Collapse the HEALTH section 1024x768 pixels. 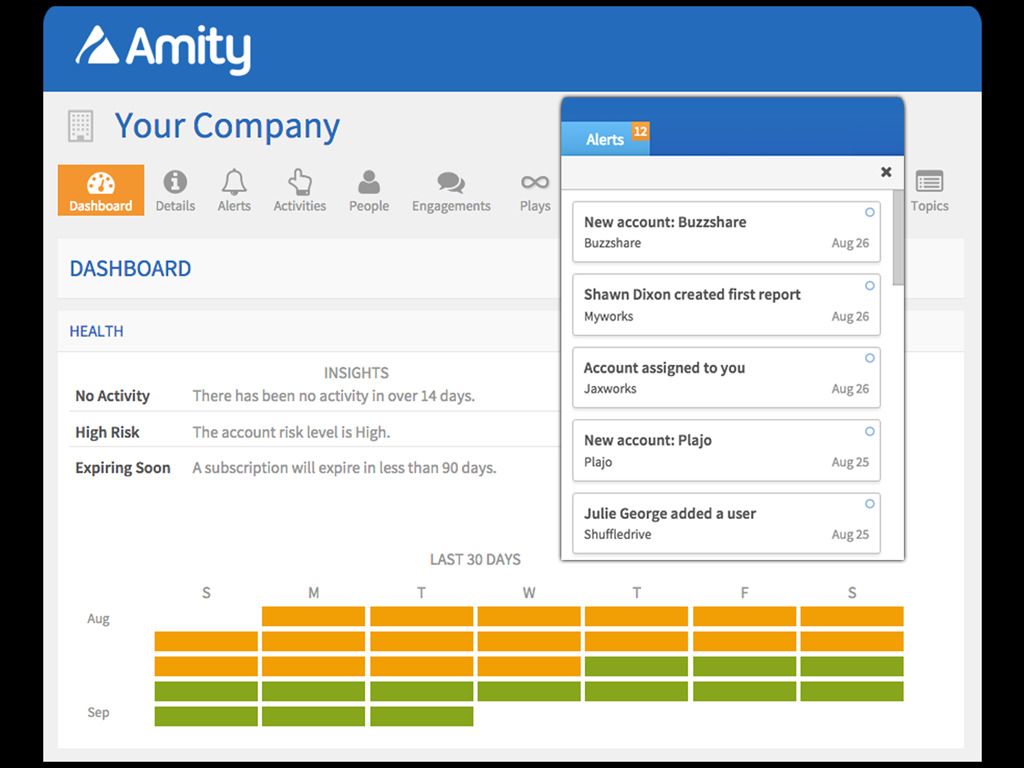96,331
